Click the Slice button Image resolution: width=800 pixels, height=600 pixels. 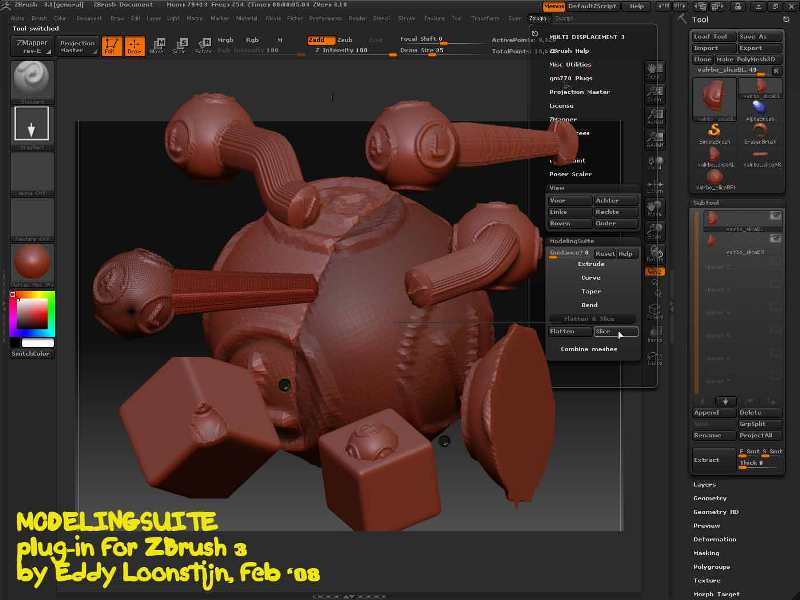616,332
